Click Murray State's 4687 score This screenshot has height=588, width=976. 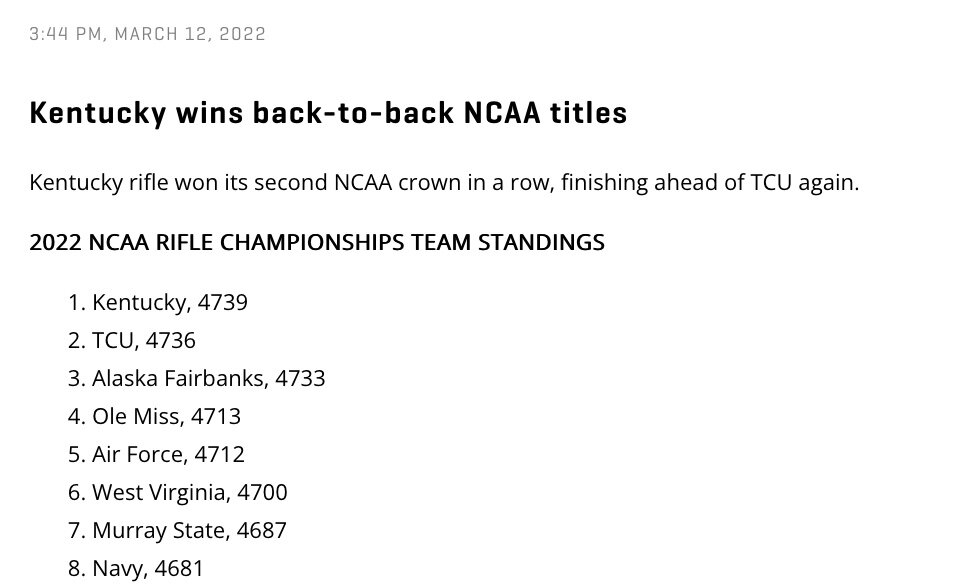[262, 530]
